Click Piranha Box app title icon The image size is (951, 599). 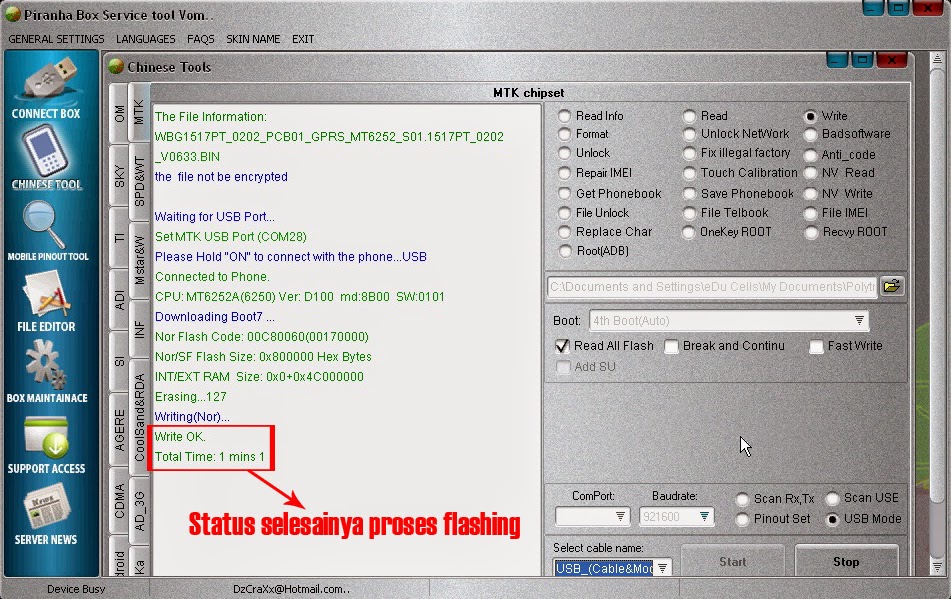(13, 13)
